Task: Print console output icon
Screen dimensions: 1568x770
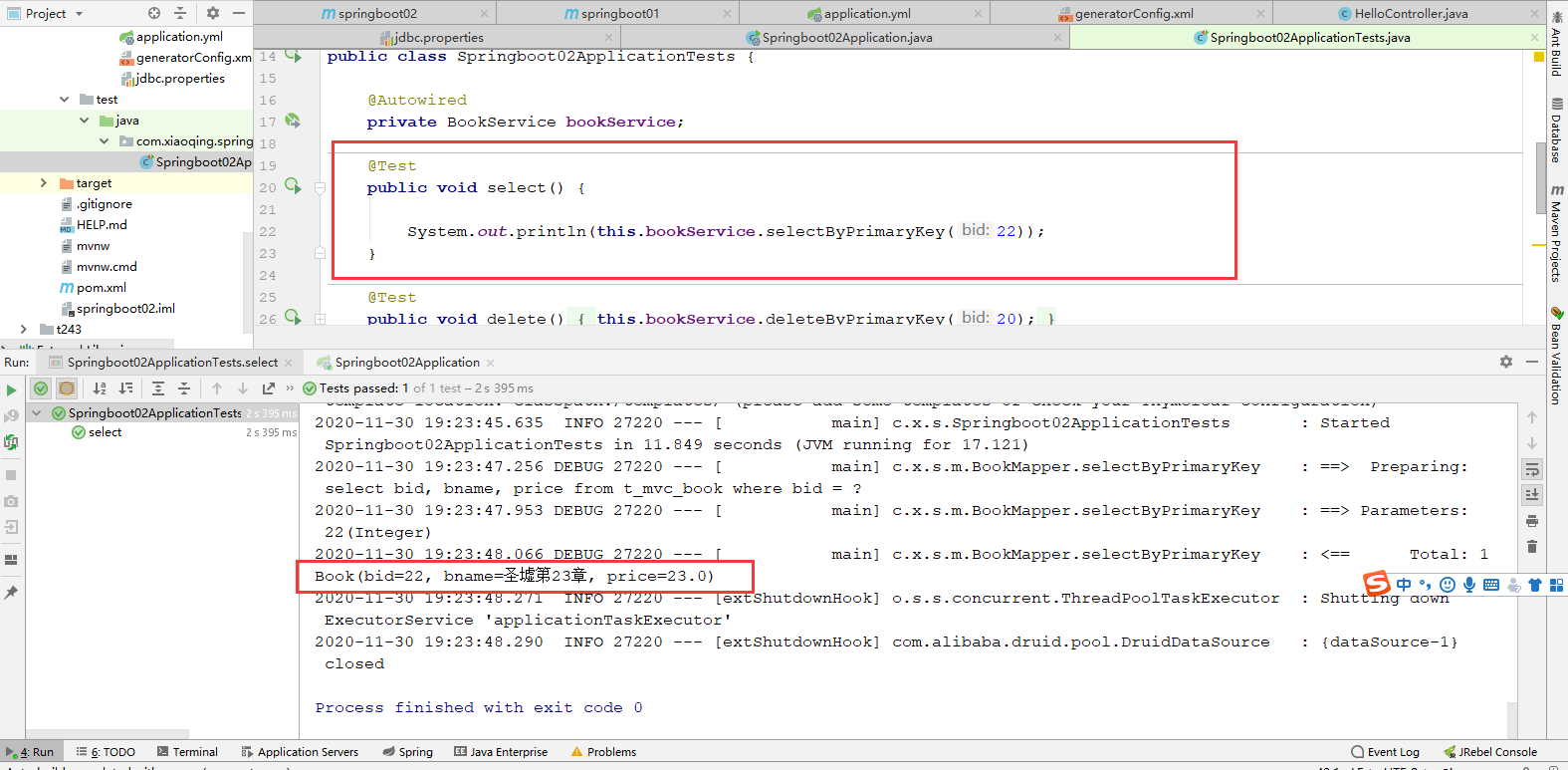Action: [1532, 521]
